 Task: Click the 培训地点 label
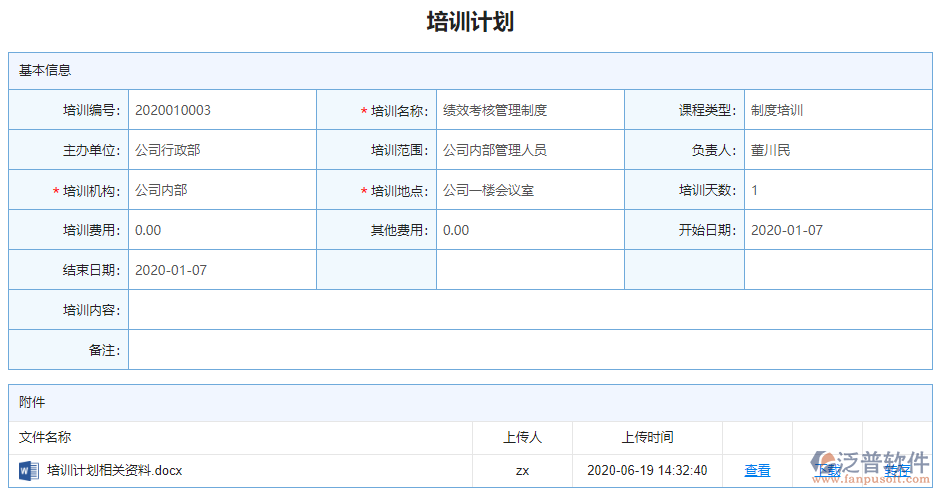(x=399, y=191)
